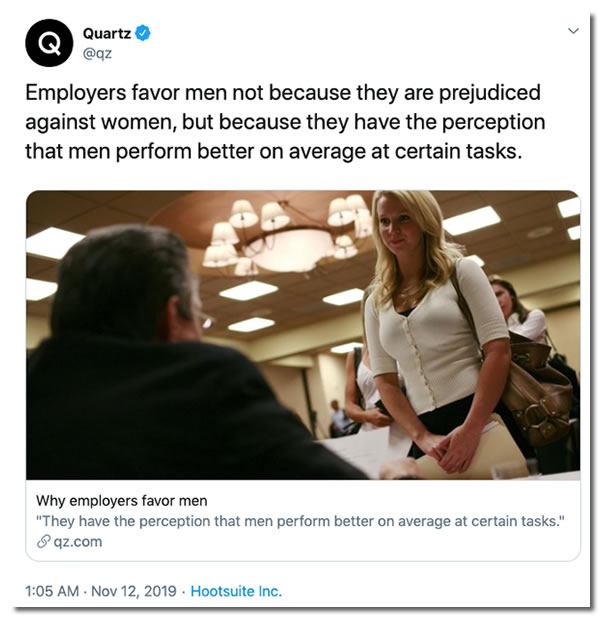Visit the @qz handle
The width and height of the screenshot is (600, 618).
[97, 53]
